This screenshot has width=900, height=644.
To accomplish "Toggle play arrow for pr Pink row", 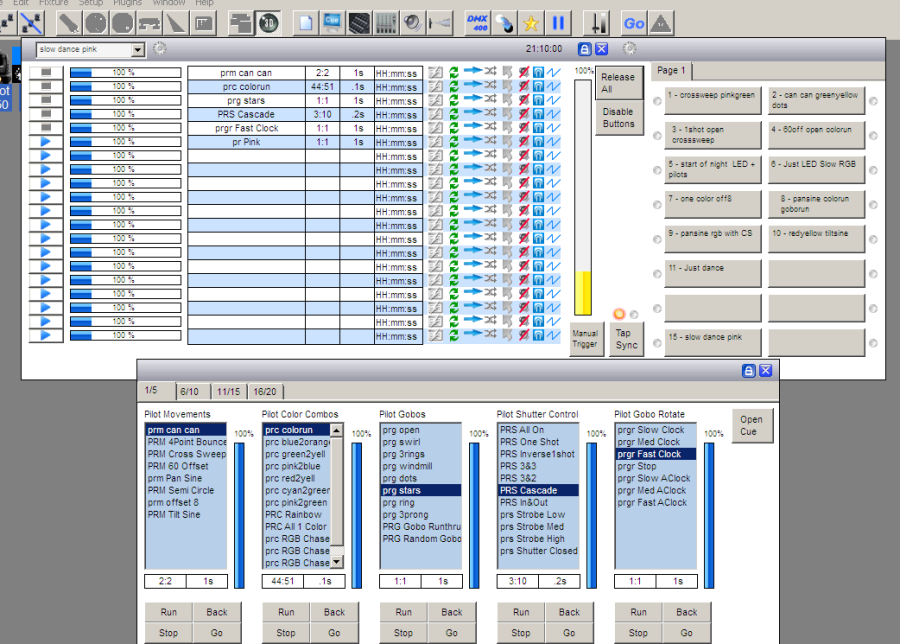I will (46, 141).
